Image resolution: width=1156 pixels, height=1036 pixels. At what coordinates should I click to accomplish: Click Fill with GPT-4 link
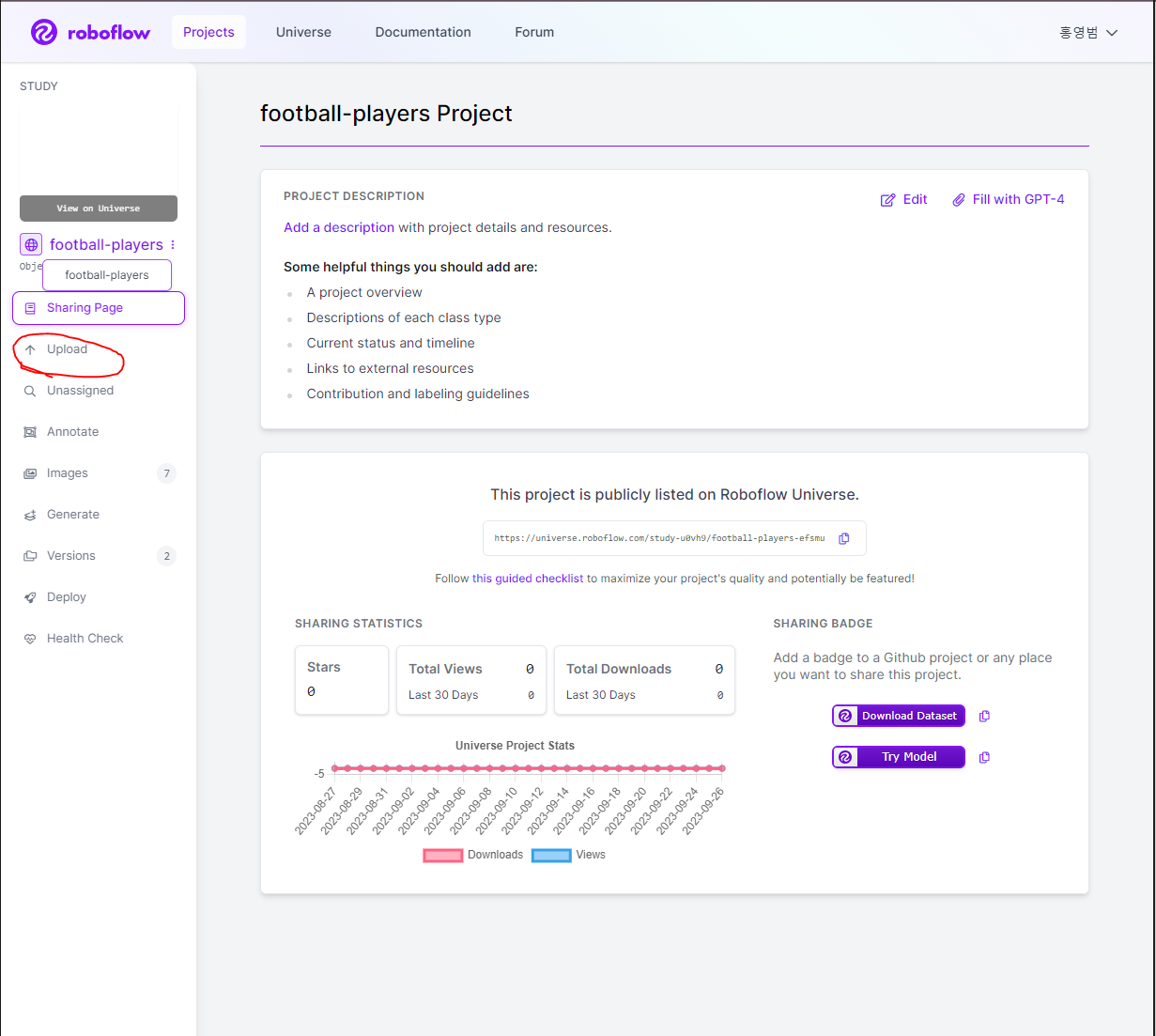[x=1009, y=199]
